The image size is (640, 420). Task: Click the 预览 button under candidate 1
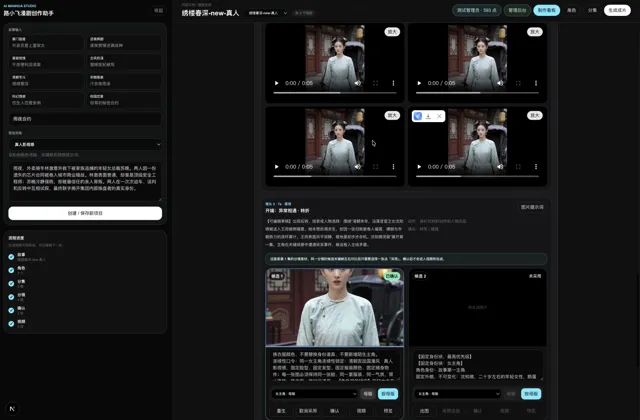pyautogui.click(x=388, y=411)
